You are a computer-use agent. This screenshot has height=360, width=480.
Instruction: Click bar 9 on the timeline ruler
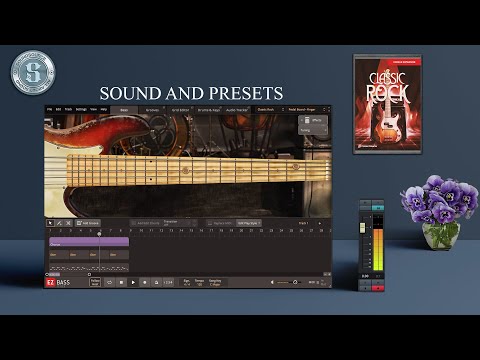131,230
